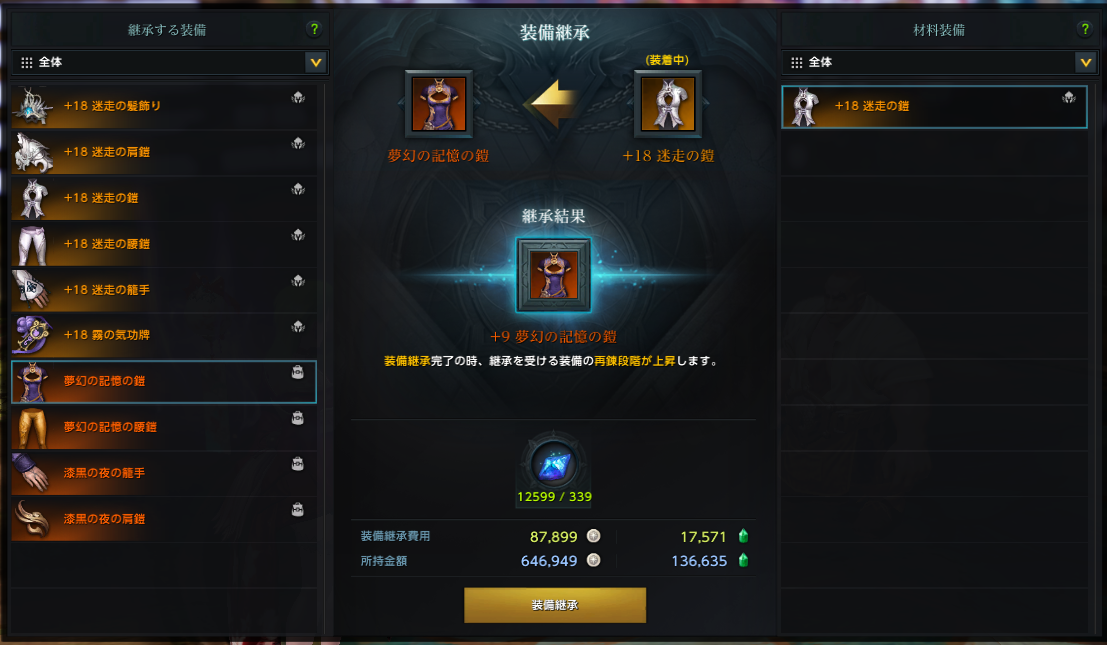Select 漆黒の夜の肩鎧 from inherit list
1107x645 pixels.
pos(164,519)
